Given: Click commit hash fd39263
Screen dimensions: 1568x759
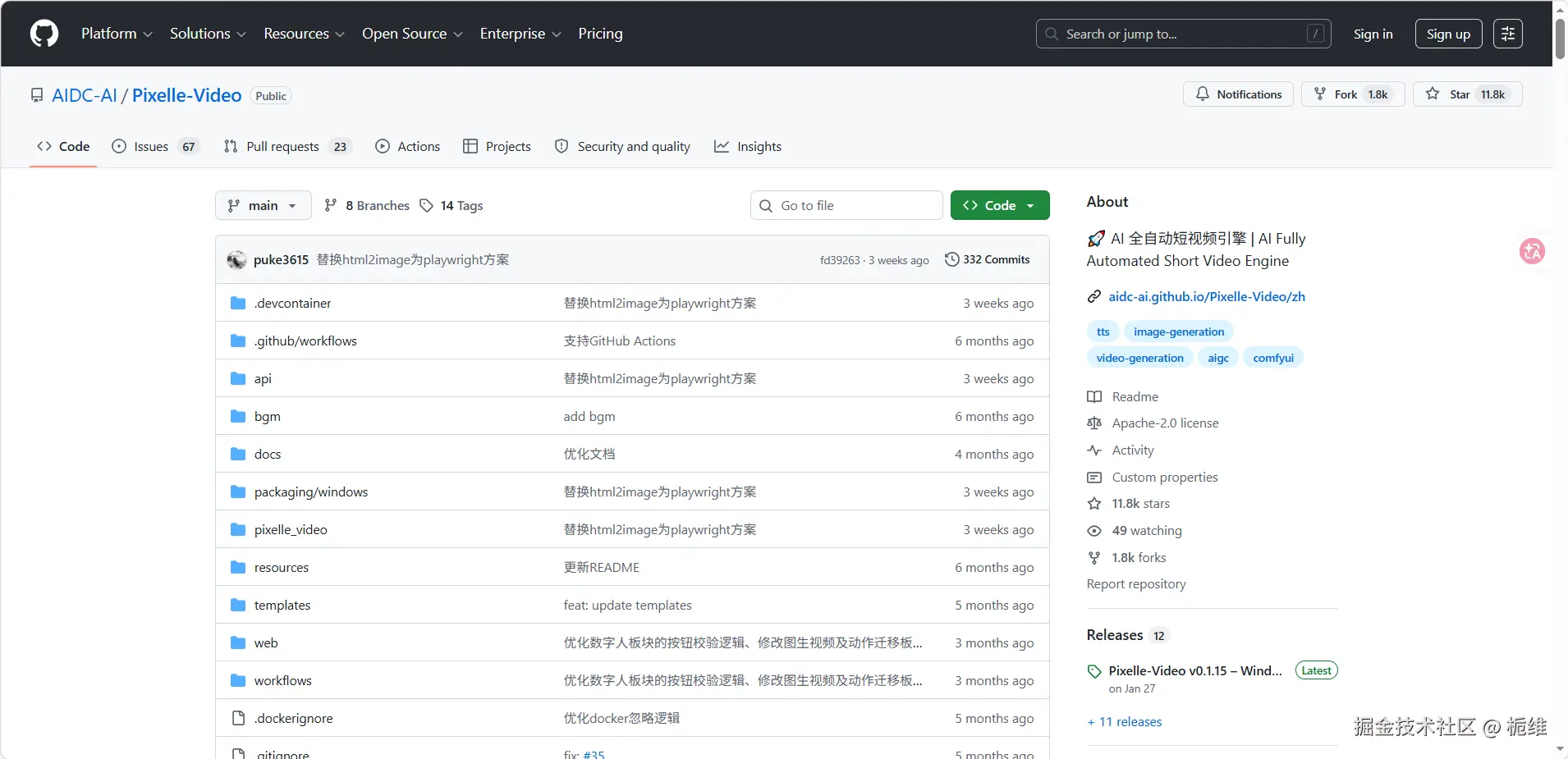Looking at the screenshot, I should coord(840,260).
